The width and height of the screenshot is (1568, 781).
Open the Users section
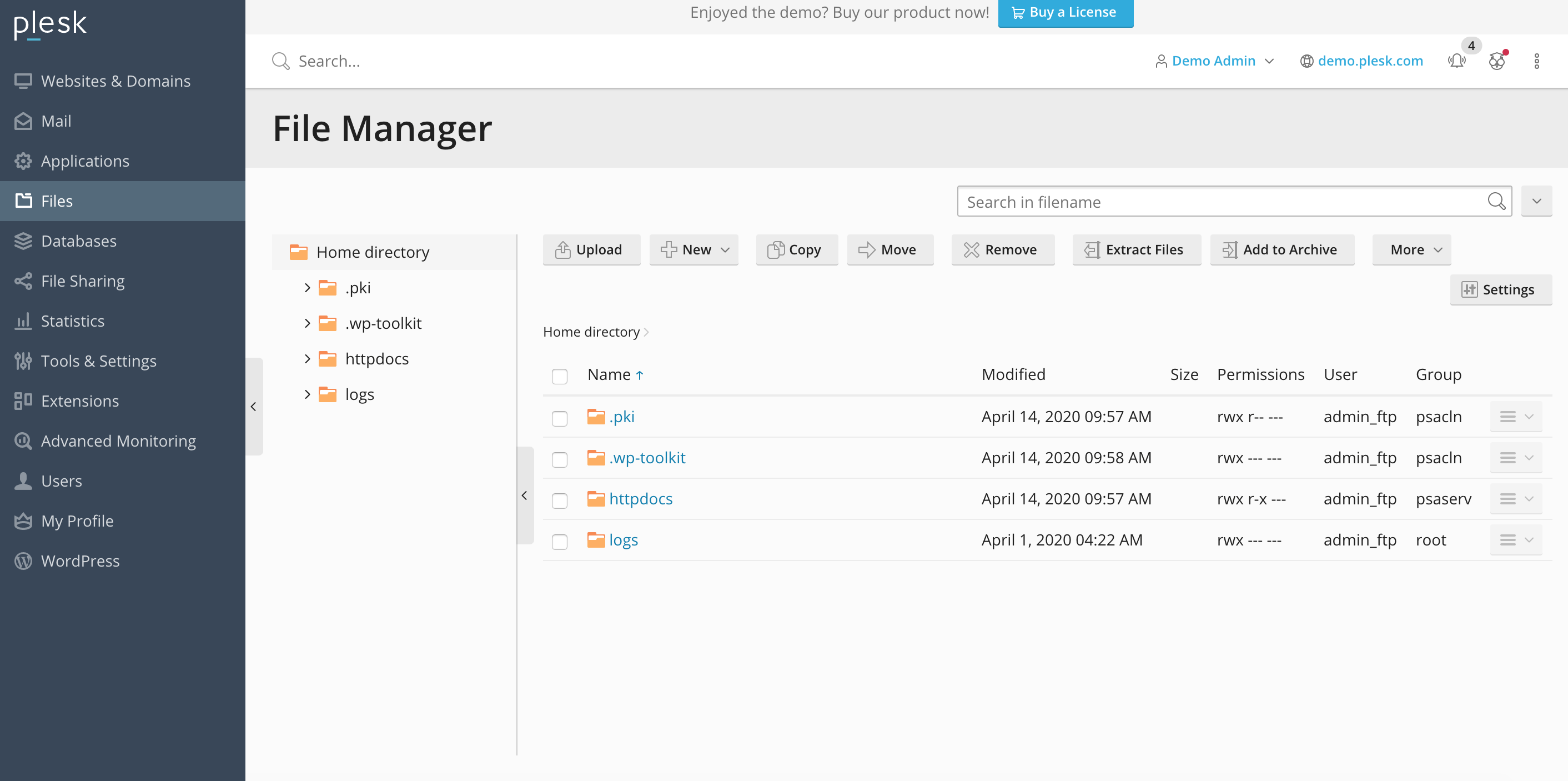click(x=122, y=481)
